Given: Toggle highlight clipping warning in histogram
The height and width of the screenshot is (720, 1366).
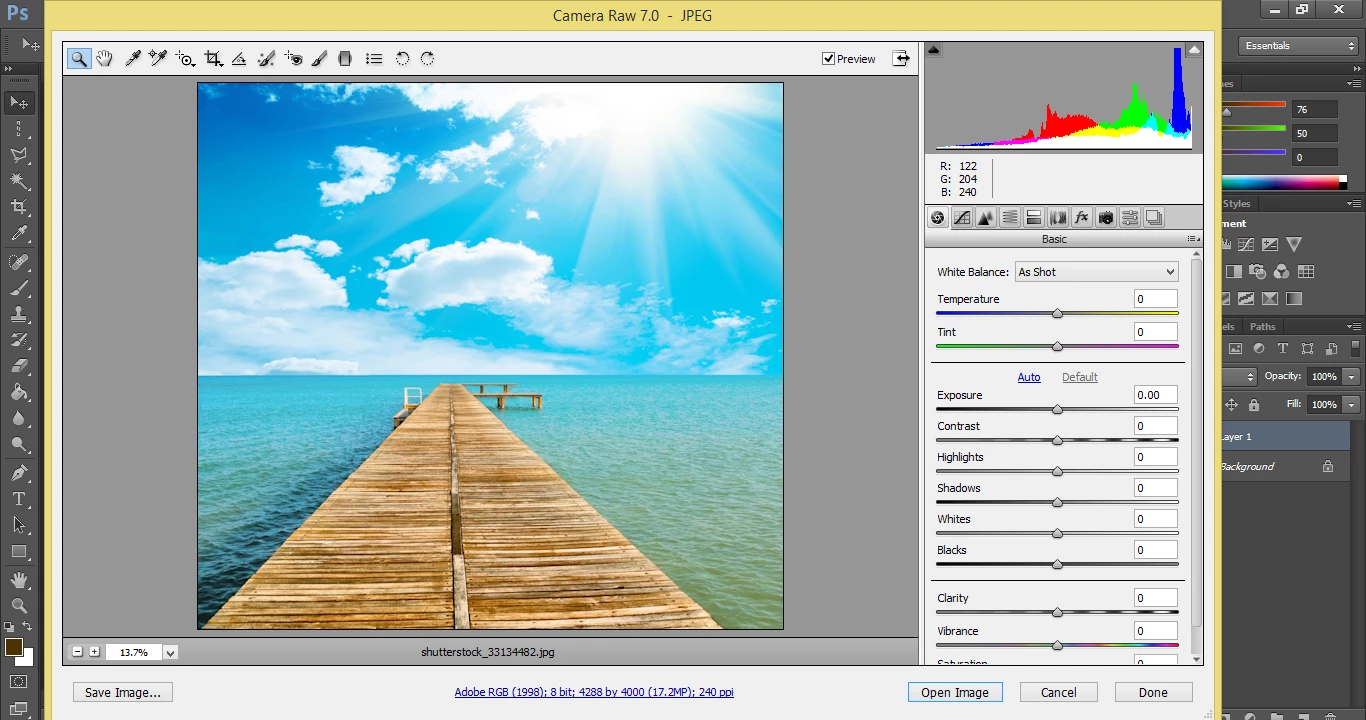Looking at the screenshot, I should click(1194, 50).
